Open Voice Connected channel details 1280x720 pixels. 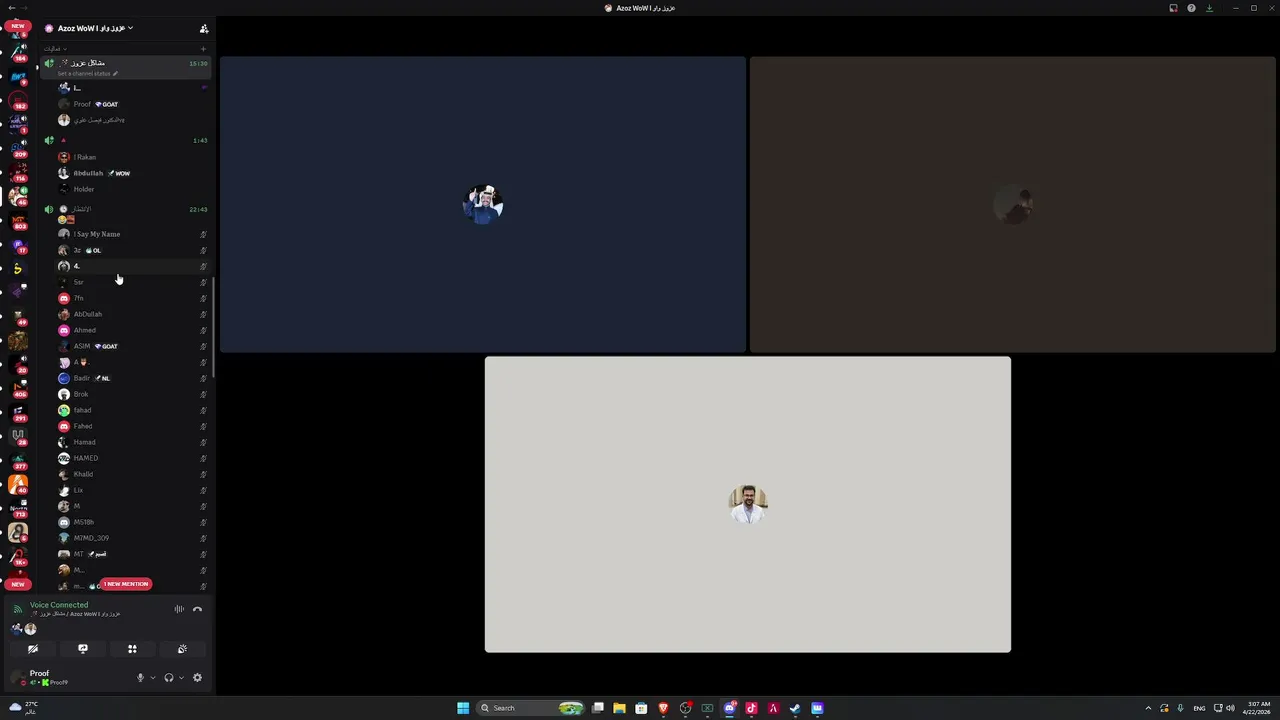coord(59,605)
